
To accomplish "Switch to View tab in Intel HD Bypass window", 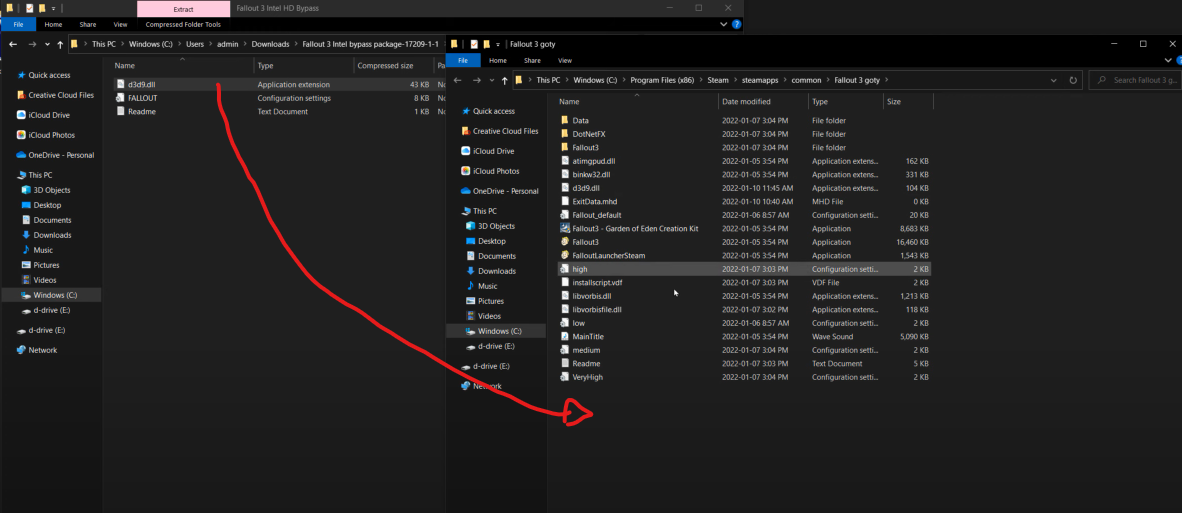I will pos(120,25).
